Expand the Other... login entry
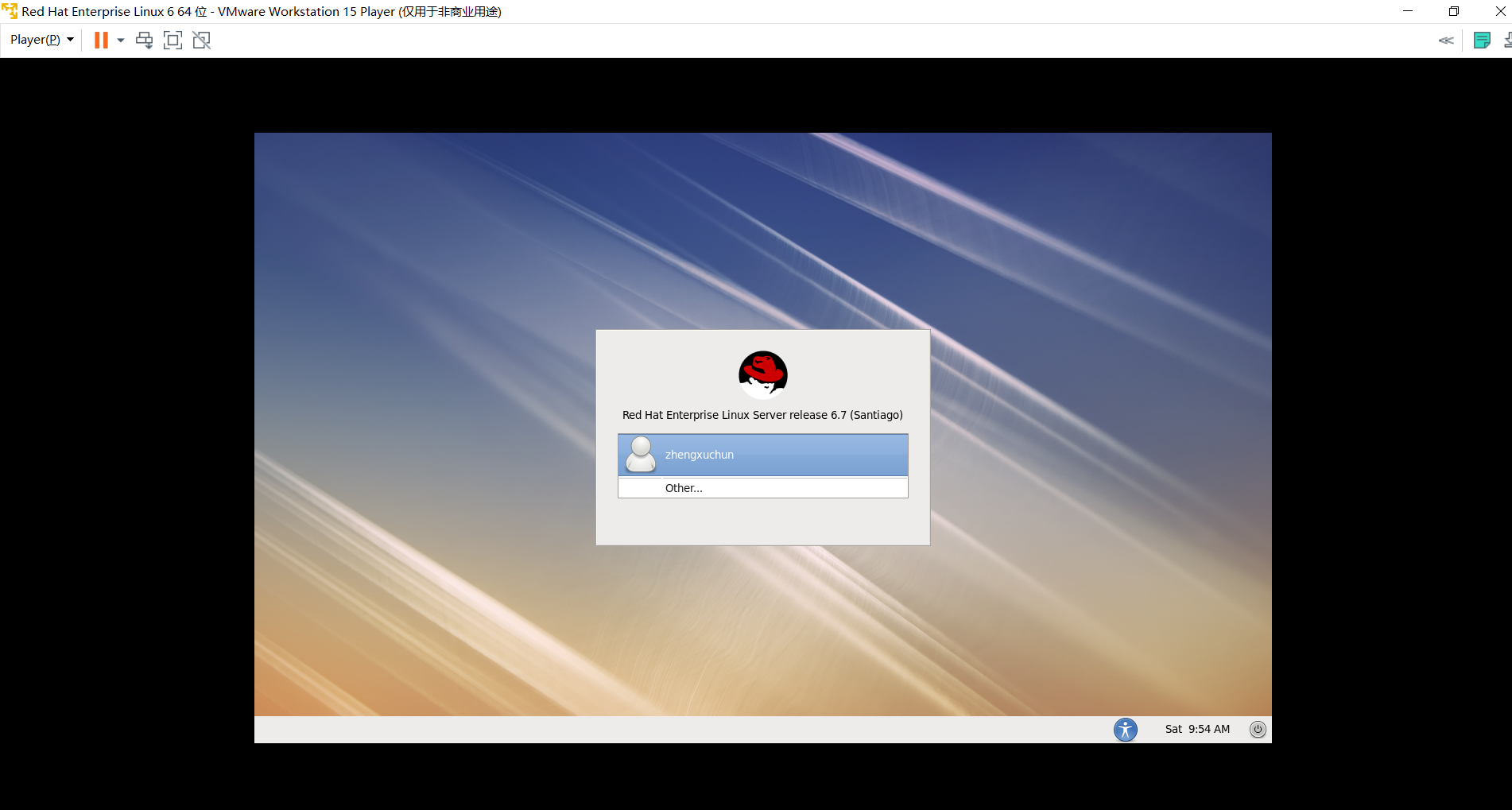Image resolution: width=1512 pixels, height=810 pixels. (x=762, y=487)
